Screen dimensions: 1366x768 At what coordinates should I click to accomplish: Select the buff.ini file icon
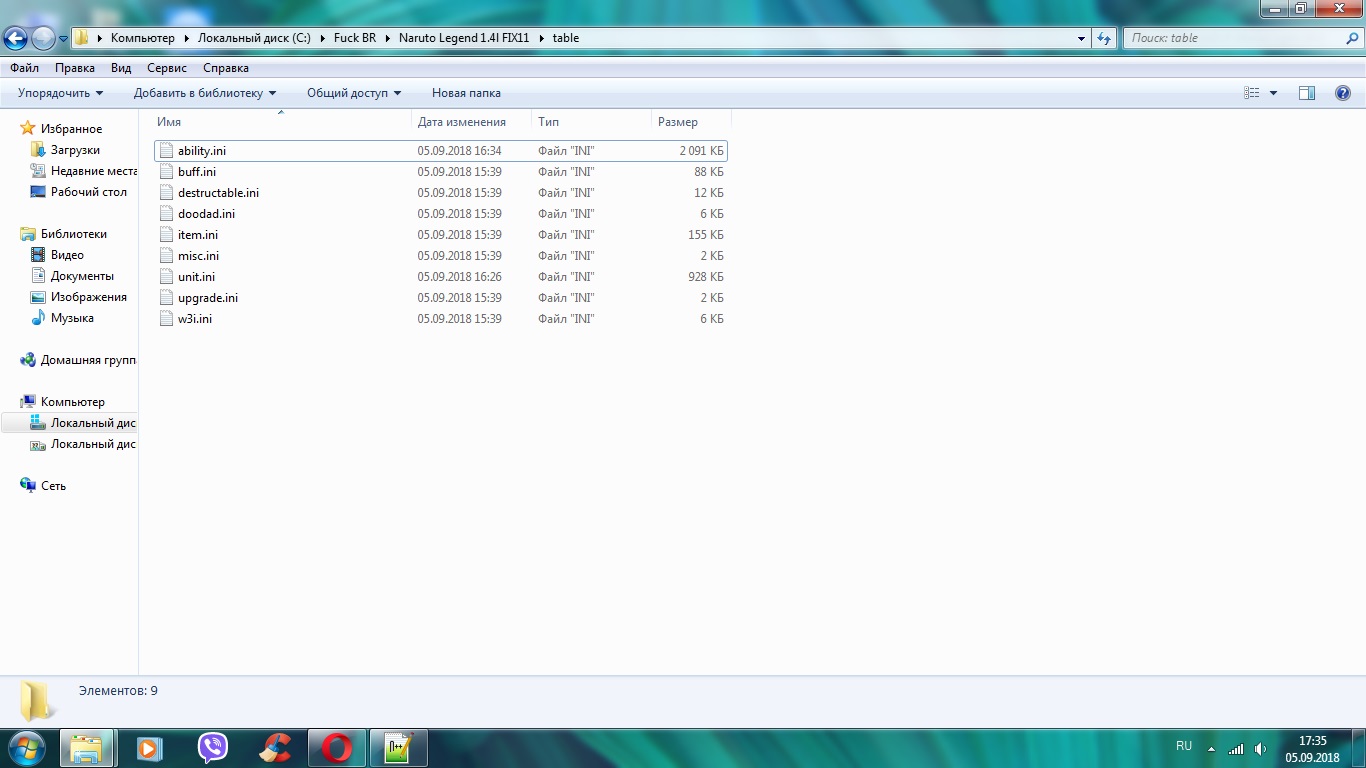click(166, 172)
